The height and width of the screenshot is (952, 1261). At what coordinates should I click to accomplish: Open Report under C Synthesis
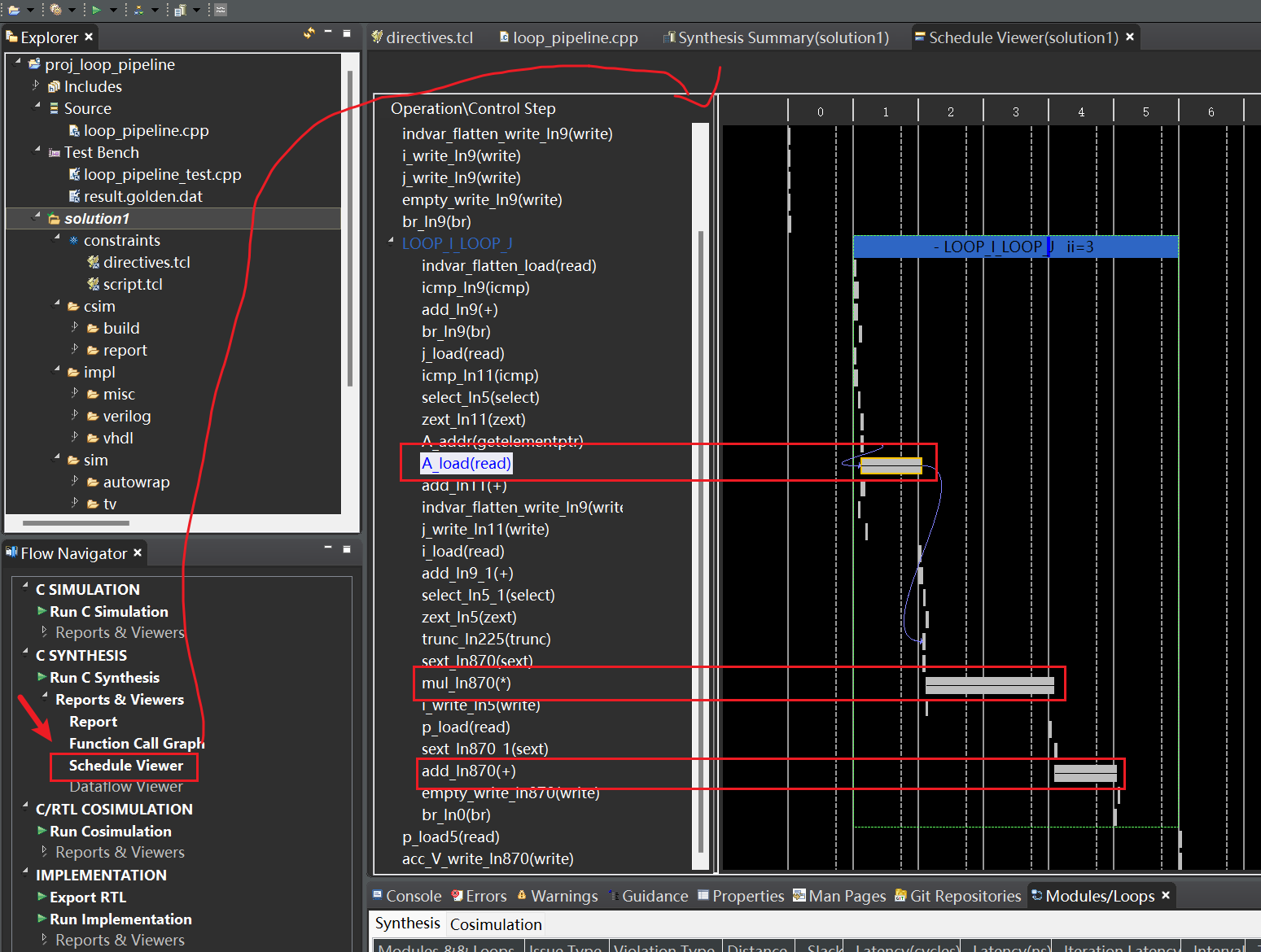[x=93, y=721]
